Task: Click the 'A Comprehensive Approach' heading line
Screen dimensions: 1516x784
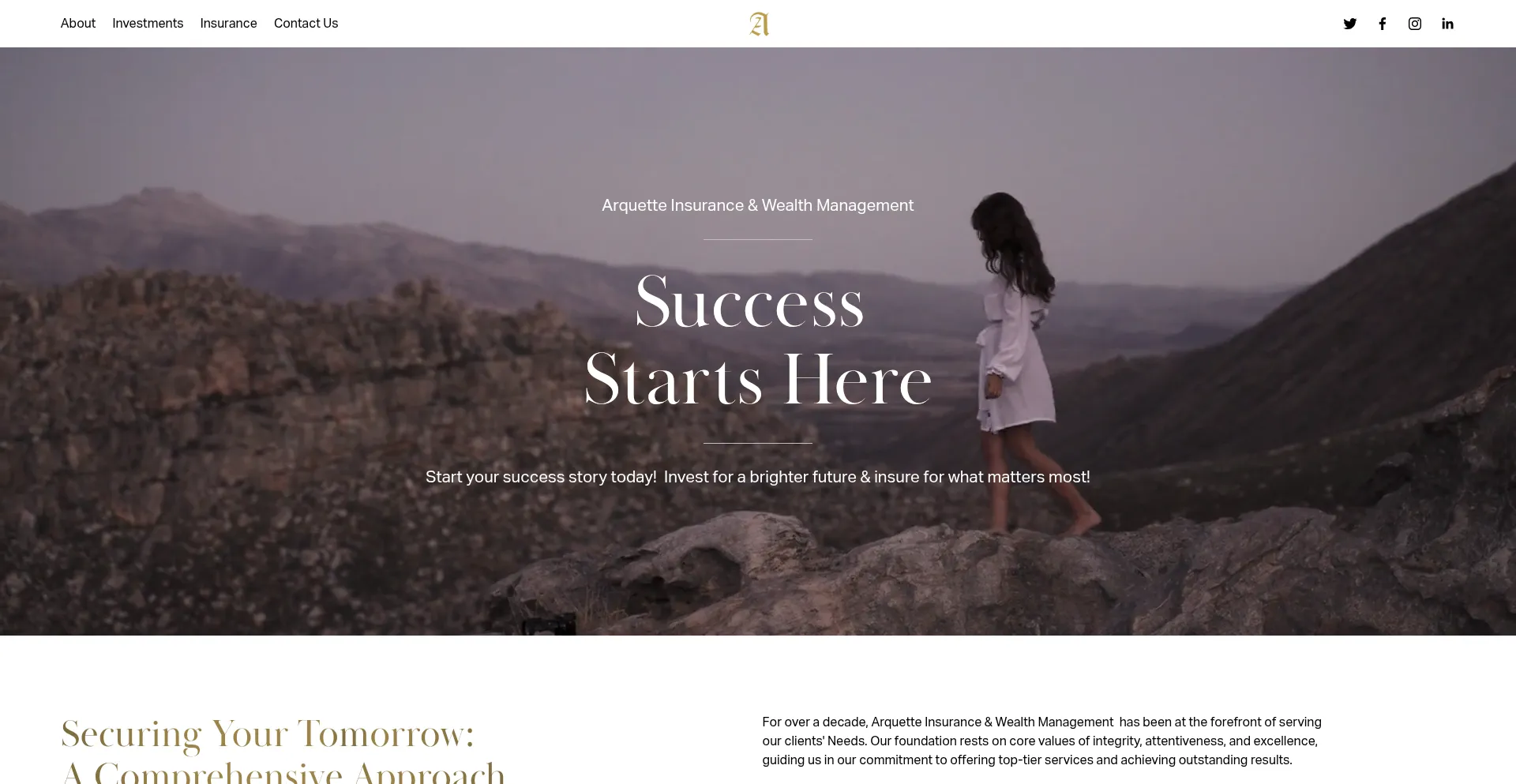Action: pos(283,771)
